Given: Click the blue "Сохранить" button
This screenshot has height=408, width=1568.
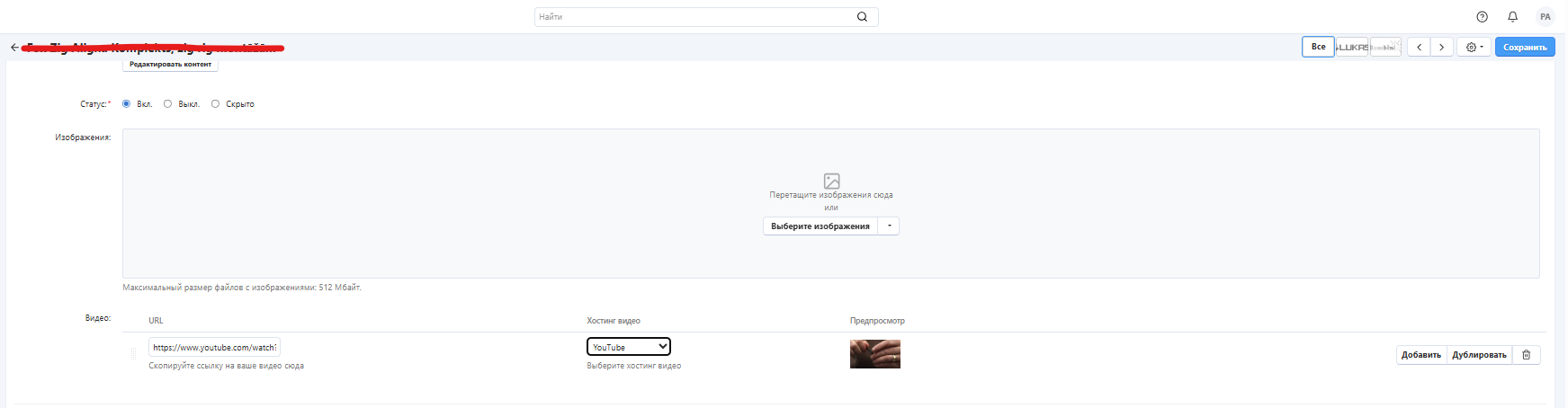Looking at the screenshot, I should pos(1524,47).
